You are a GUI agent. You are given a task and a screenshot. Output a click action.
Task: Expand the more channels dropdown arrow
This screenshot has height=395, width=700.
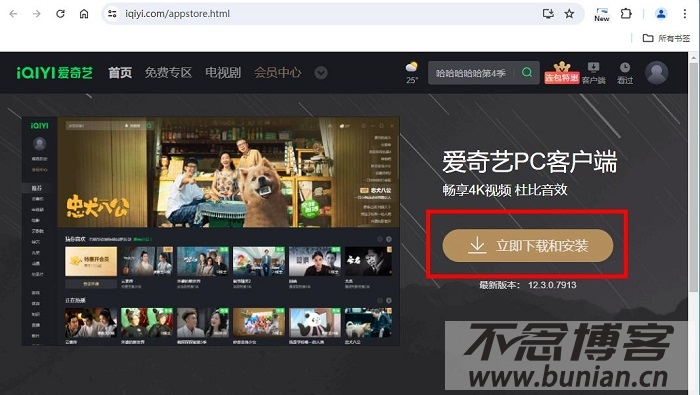click(321, 73)
